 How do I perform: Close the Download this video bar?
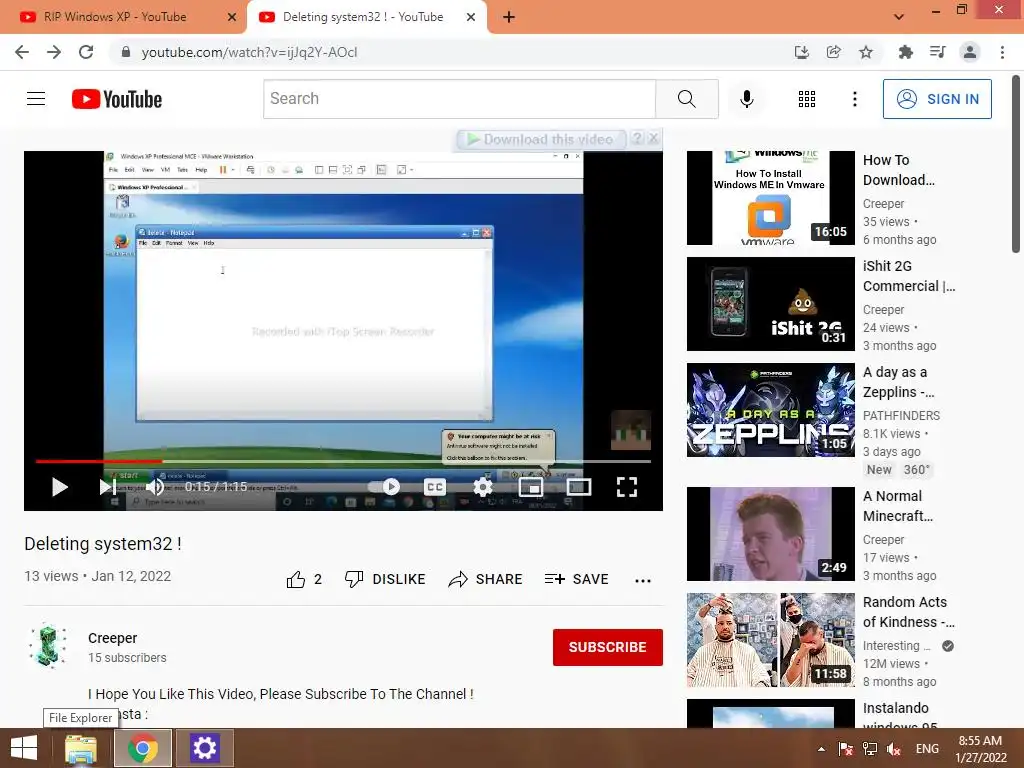pos(654,138)
